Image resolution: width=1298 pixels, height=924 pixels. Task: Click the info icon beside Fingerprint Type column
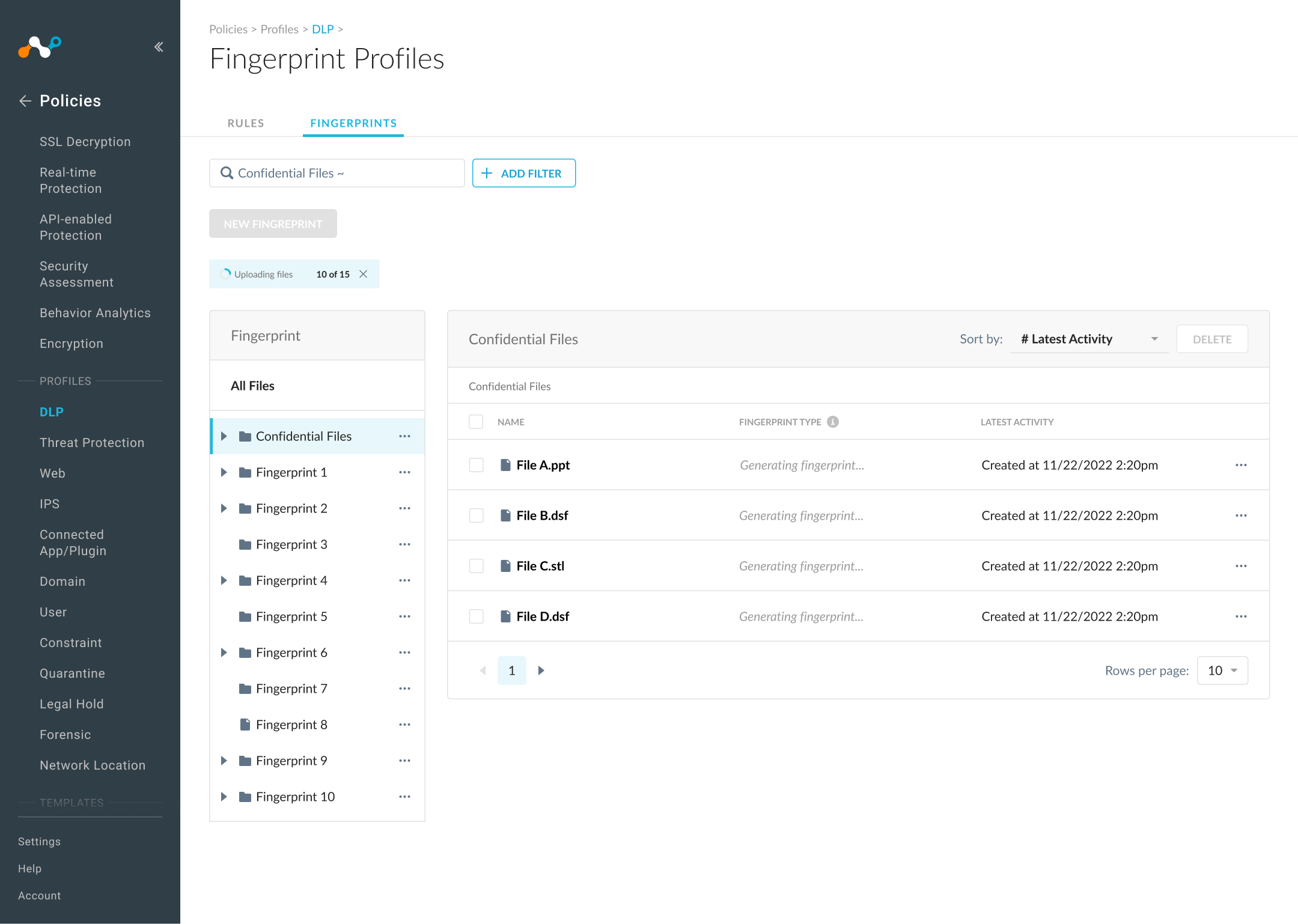pyautogui.click(x=832, y=422)
